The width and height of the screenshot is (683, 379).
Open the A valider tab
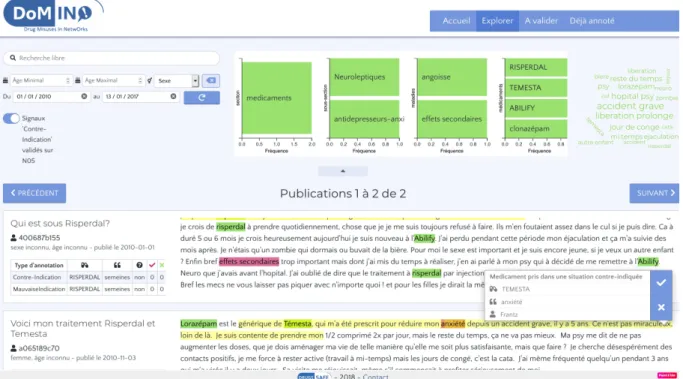[x=541, y=21]
